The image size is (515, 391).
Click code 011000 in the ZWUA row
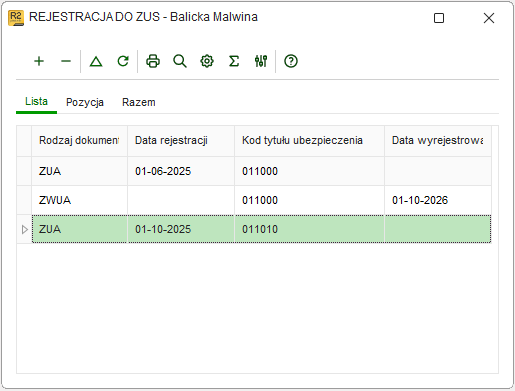coord(309,200)
